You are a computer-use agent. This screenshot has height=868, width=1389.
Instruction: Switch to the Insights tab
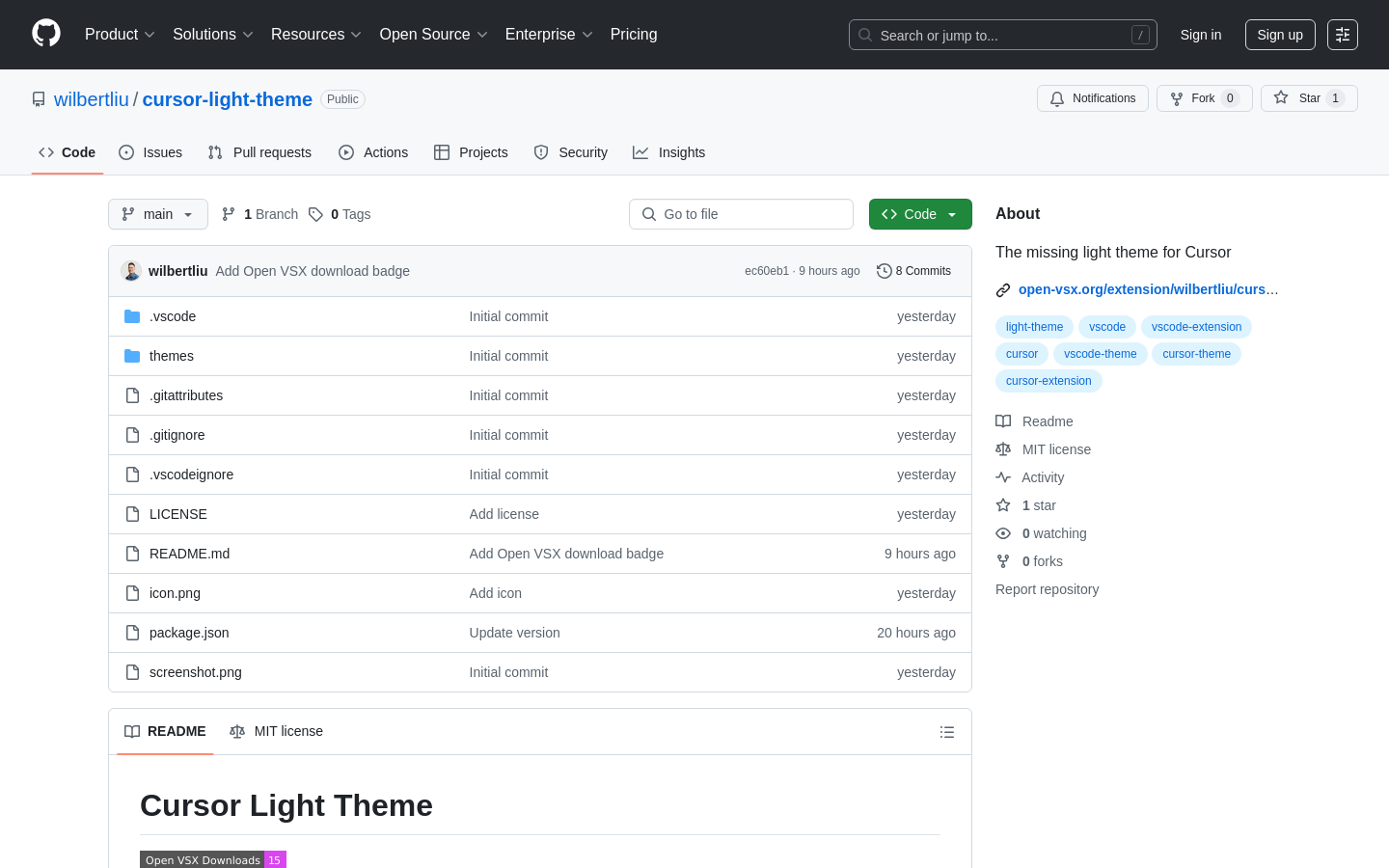(668, 152)
